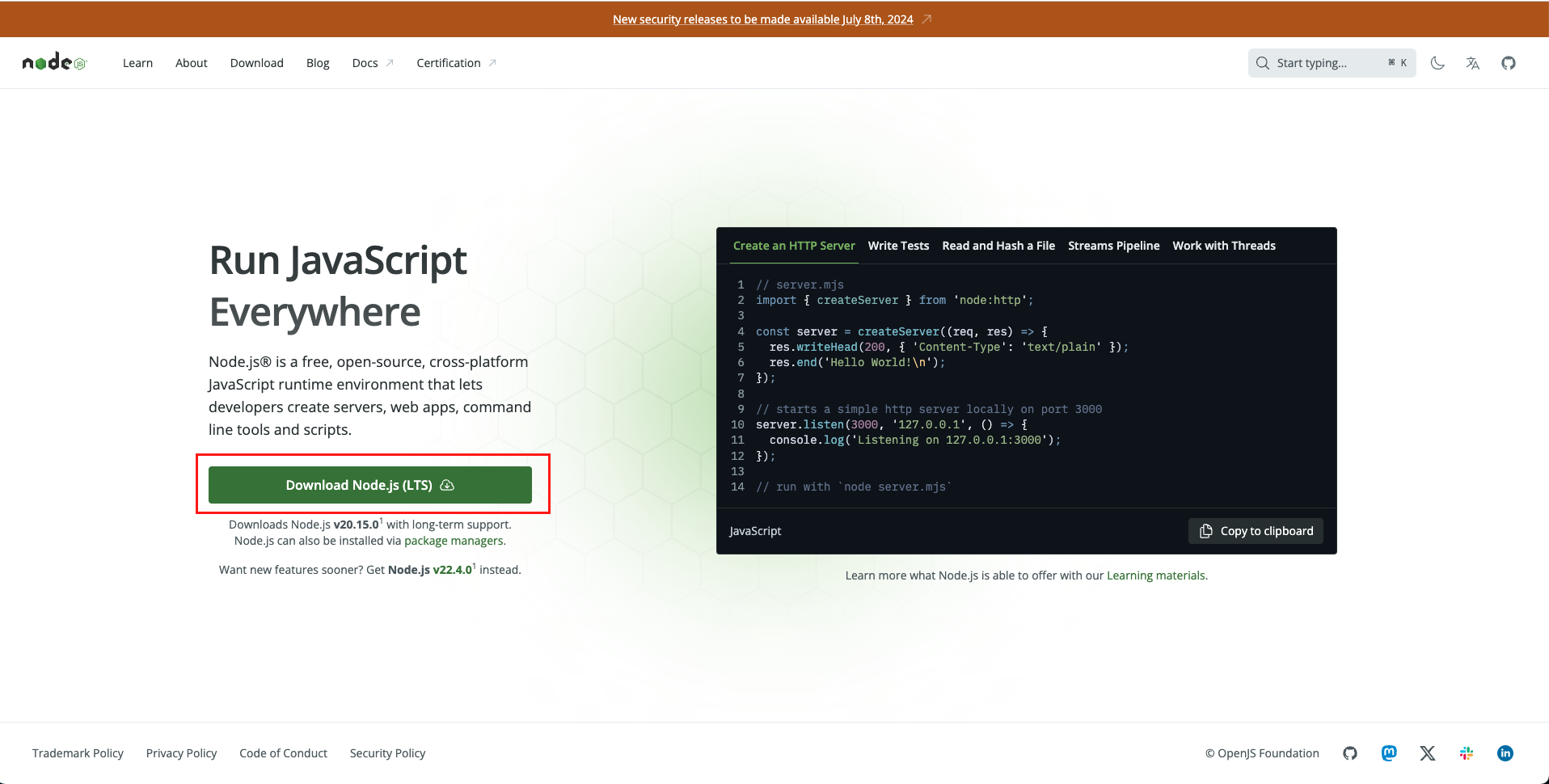This screenshot has width=1549, height=784.
Task: Click version text v20.15.0
Action: [357, 525]
